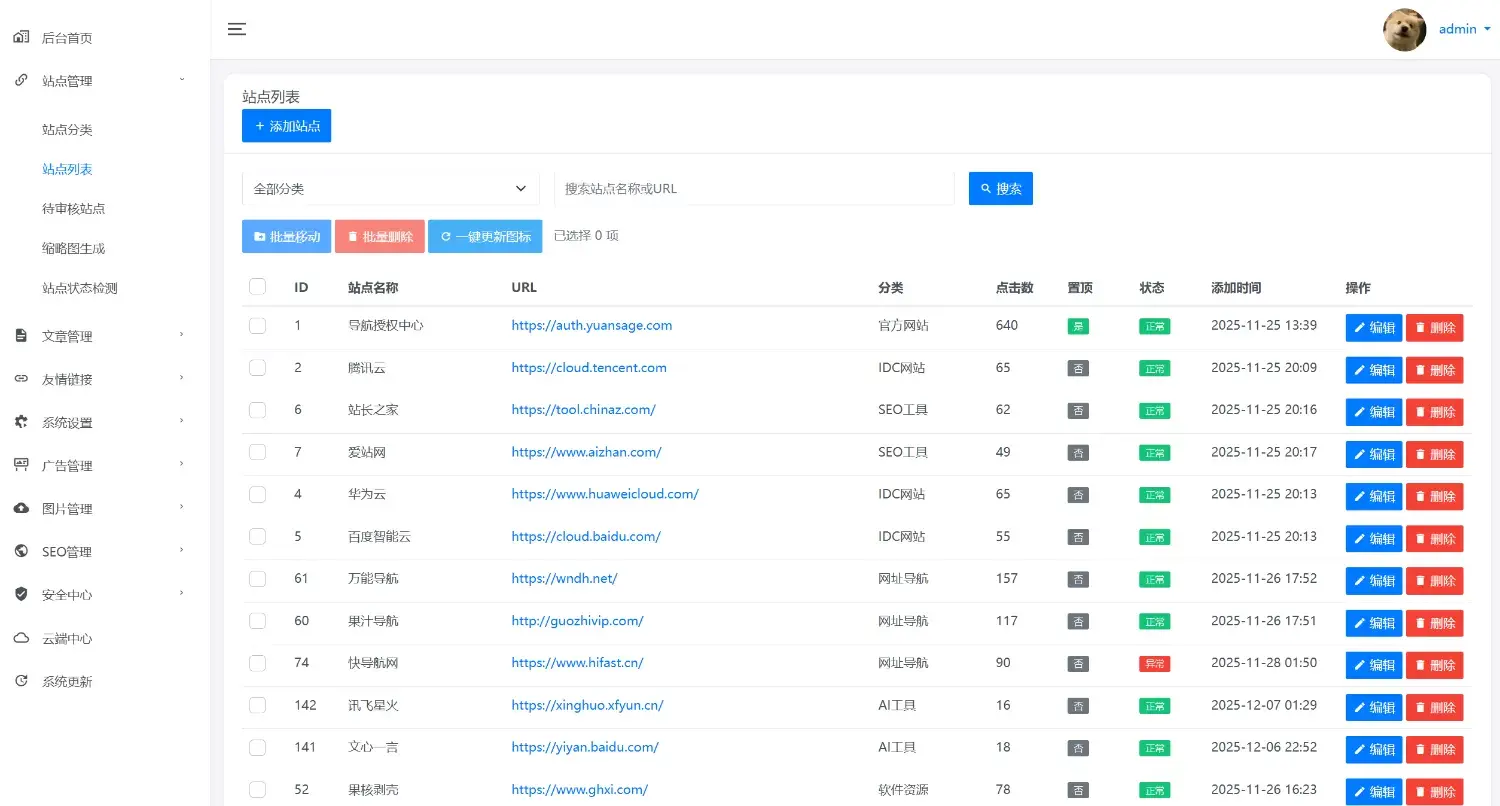Check the box for 导航授权中心 row

[x=257, y=325]
